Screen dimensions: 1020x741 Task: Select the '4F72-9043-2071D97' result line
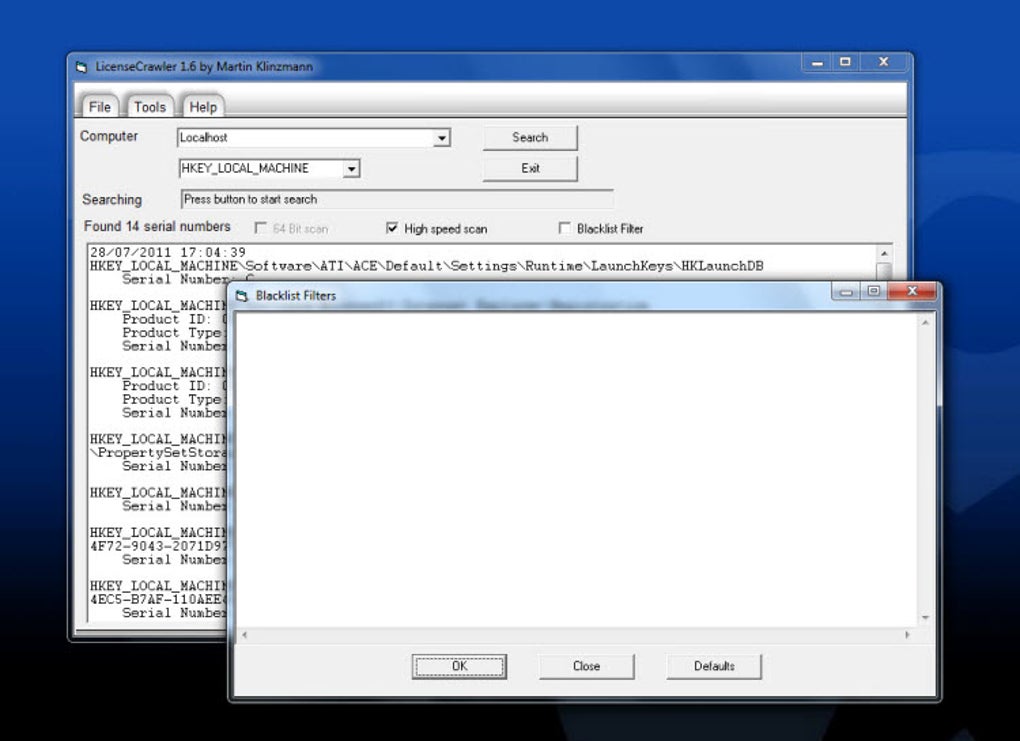(x=158, y=546)
